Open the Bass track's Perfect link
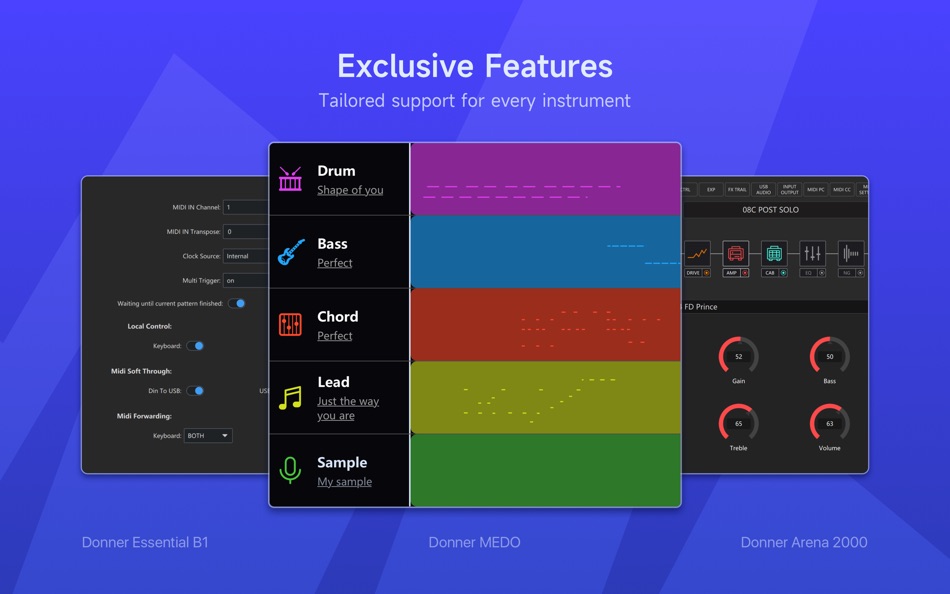Screen dimensions: 950x594 pyautogui.click(x=334, y=262)
